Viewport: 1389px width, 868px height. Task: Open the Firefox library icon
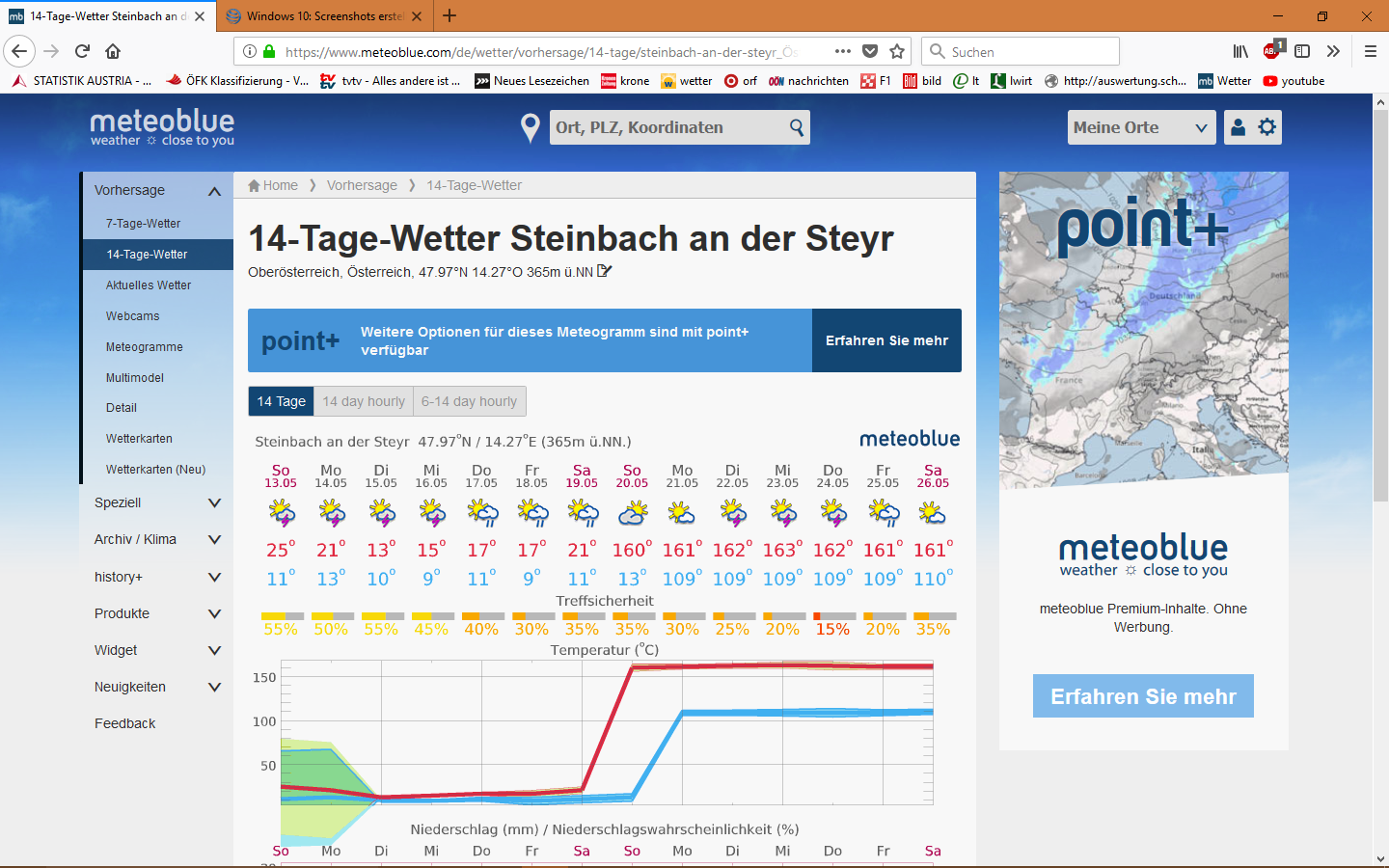1240,51
